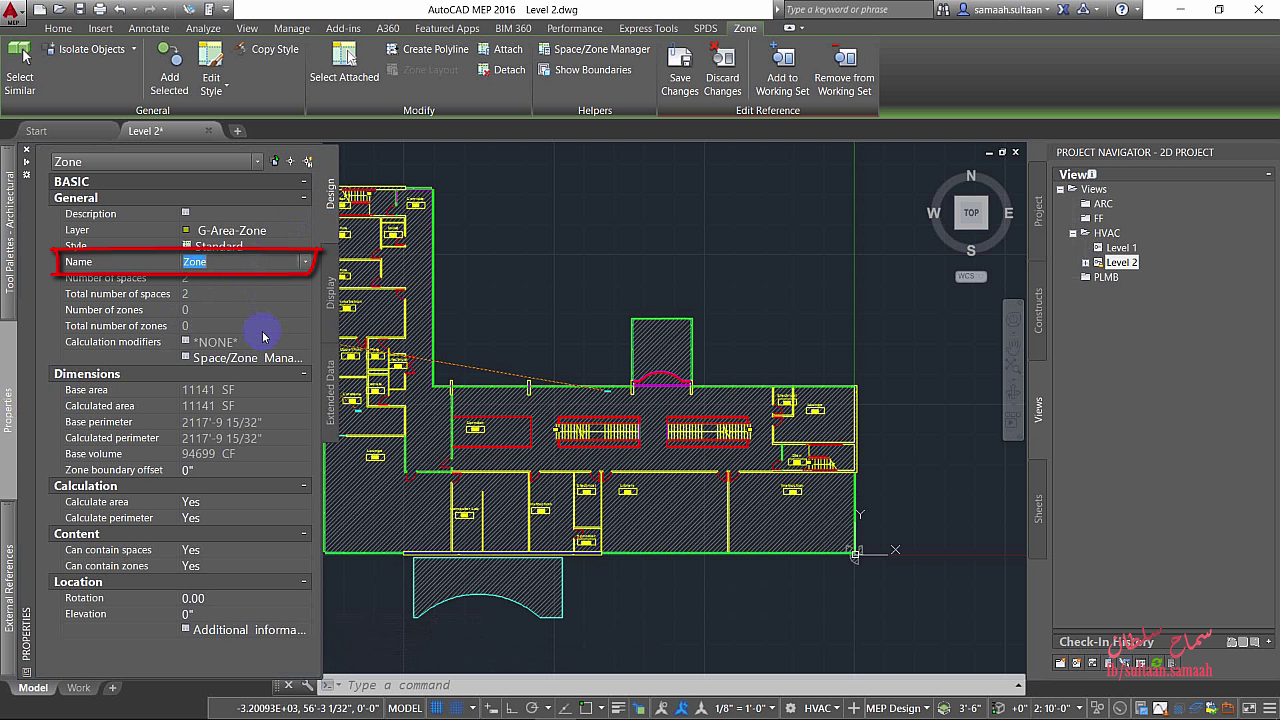This screenshot has width=1280, height=720.
Task: Switch to the Annotate ribbon tab
Action: click(x=149, y=28)
